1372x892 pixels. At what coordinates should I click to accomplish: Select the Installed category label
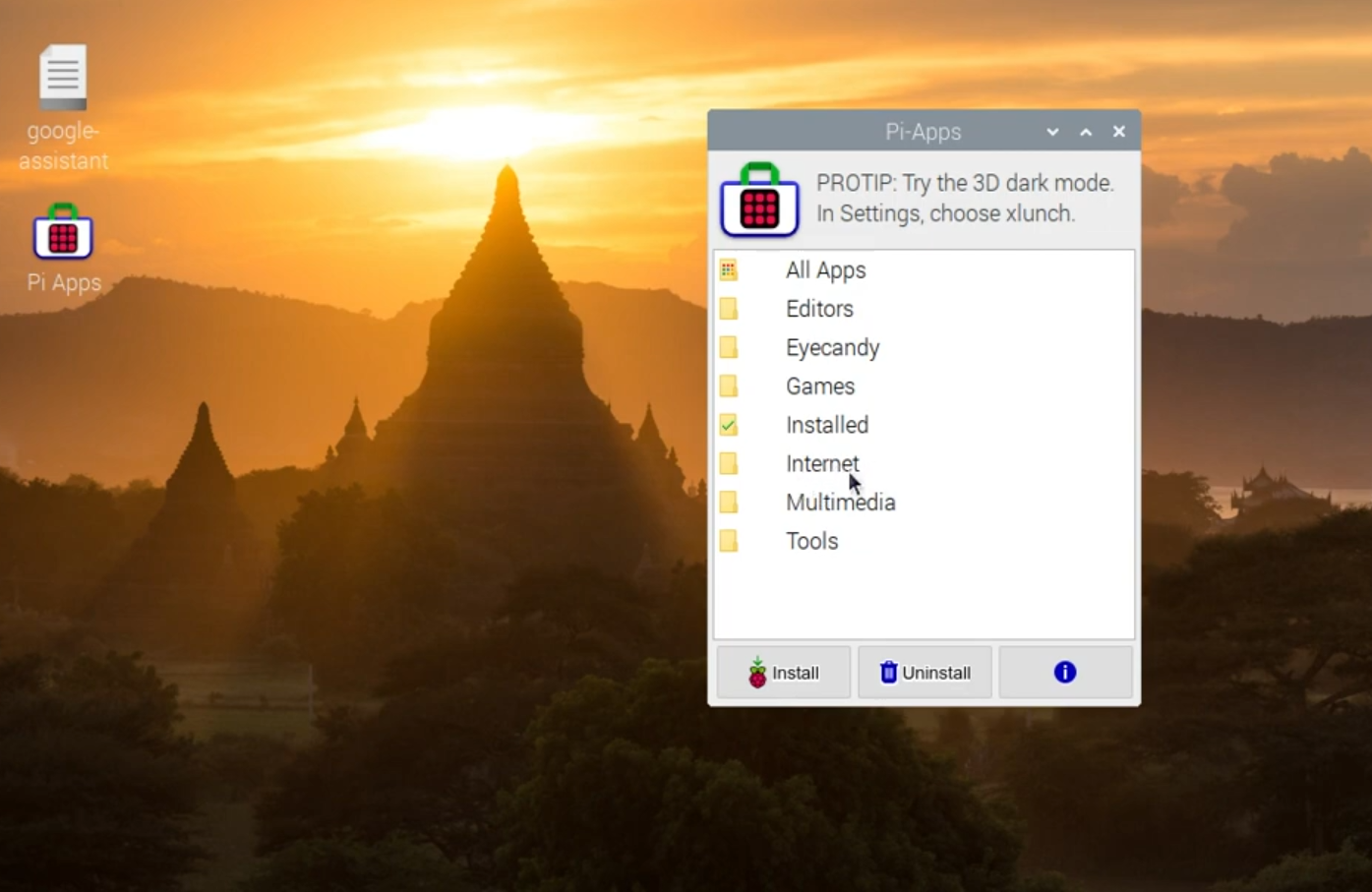tap(826, 425)
